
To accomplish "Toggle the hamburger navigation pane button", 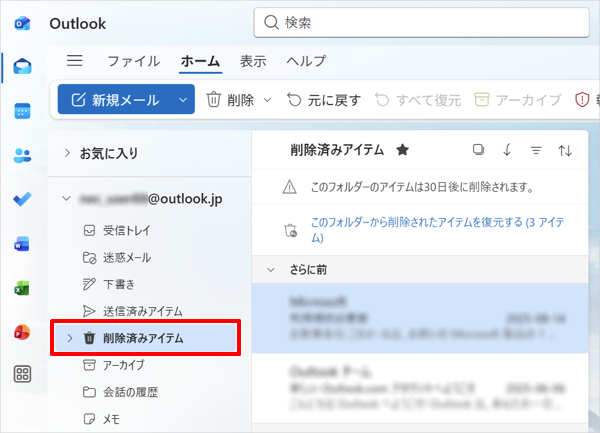I will pyautogui.click(x=75, y=60).
